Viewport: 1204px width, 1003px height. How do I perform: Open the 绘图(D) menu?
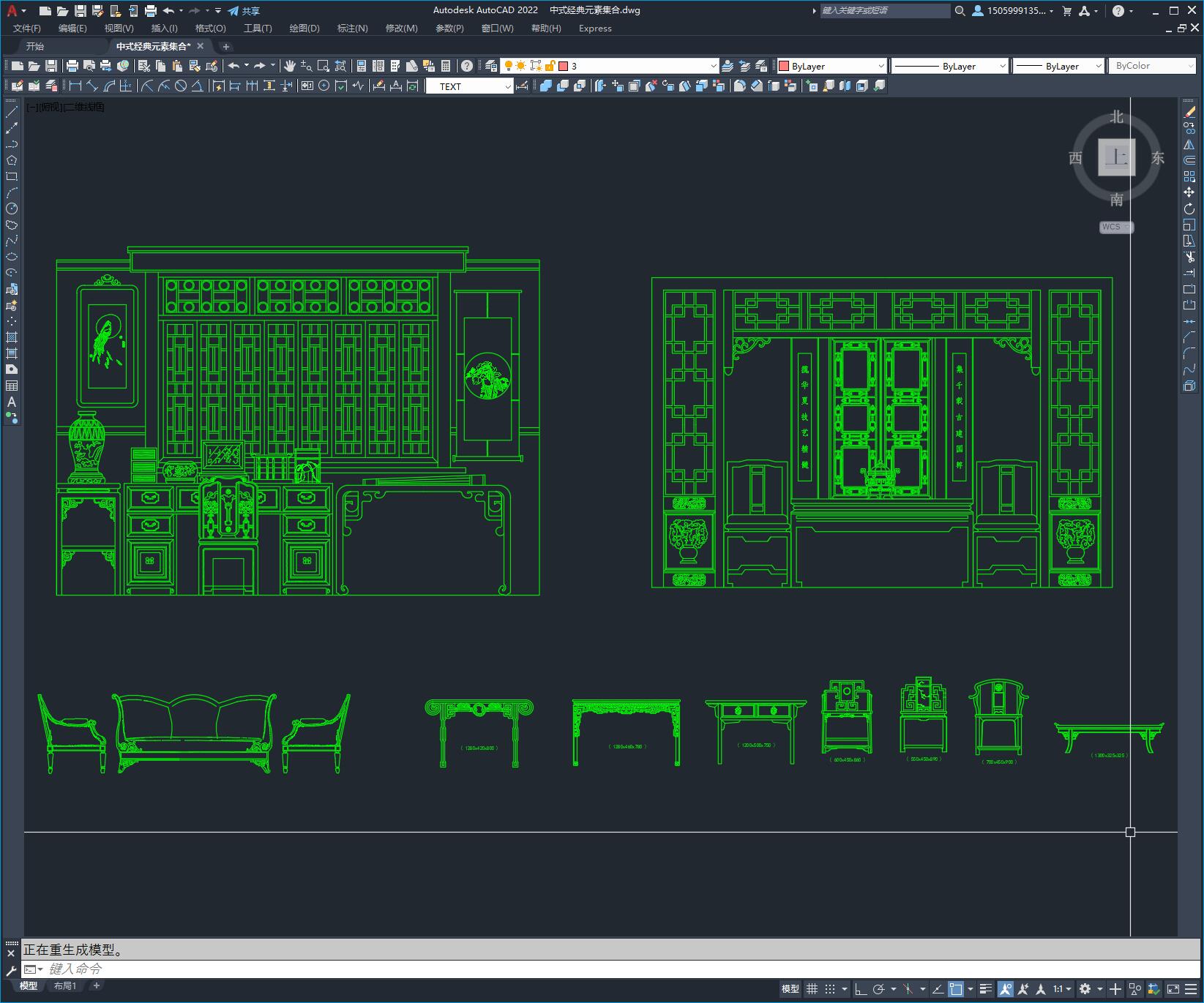click(304, 29)
